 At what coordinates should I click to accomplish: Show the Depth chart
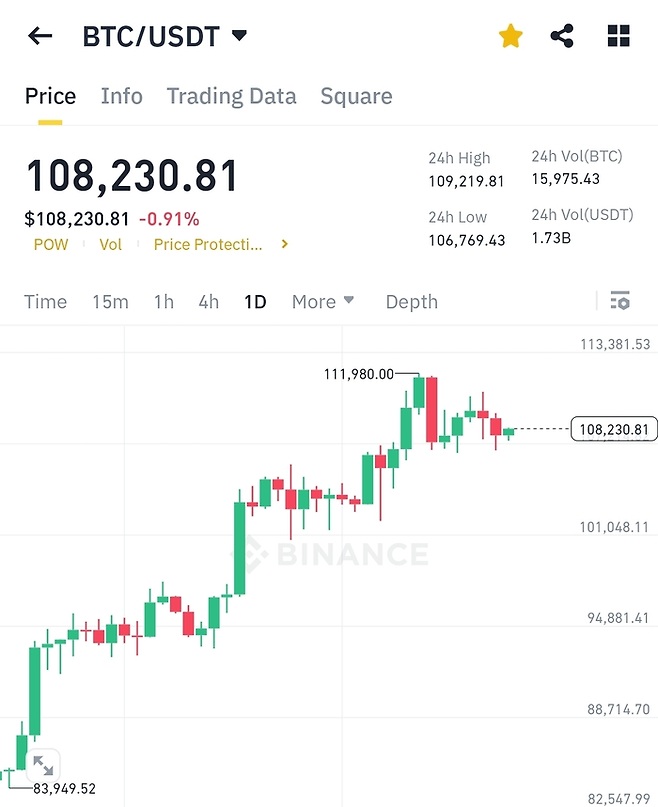[411, 301]
